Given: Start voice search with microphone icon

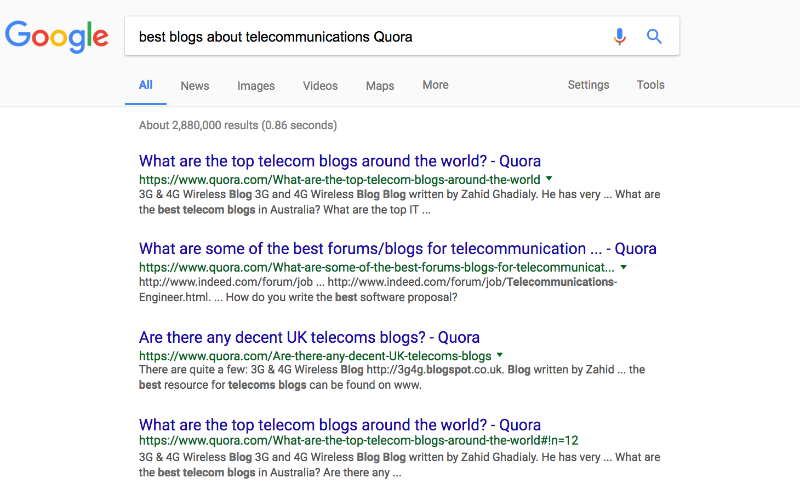Looking at the screenshot, I should tap(619, 36).
